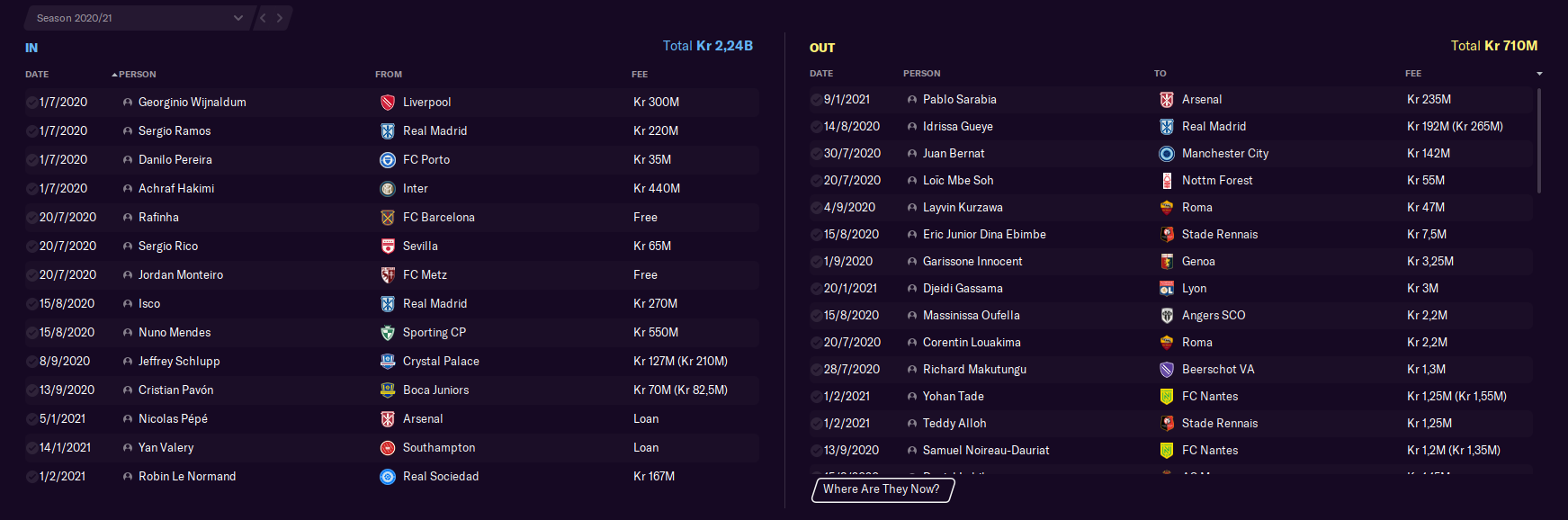Open Sergio Ramos player profile link
Image resolution: width=1568 pixels, height=520 pixels.
175,131
